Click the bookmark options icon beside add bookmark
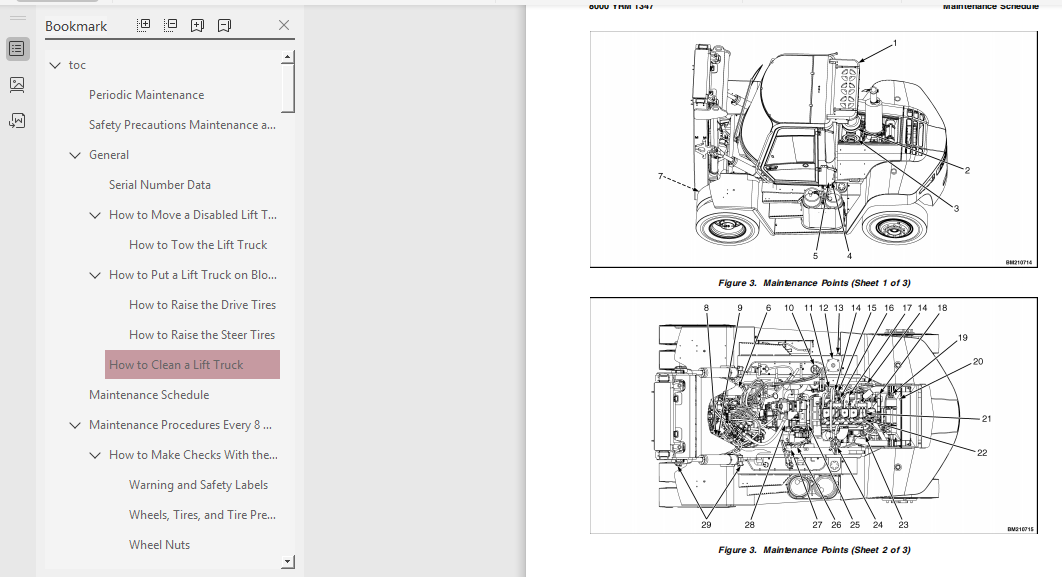Screen dimensions: 1062x577 click(224, 25)
